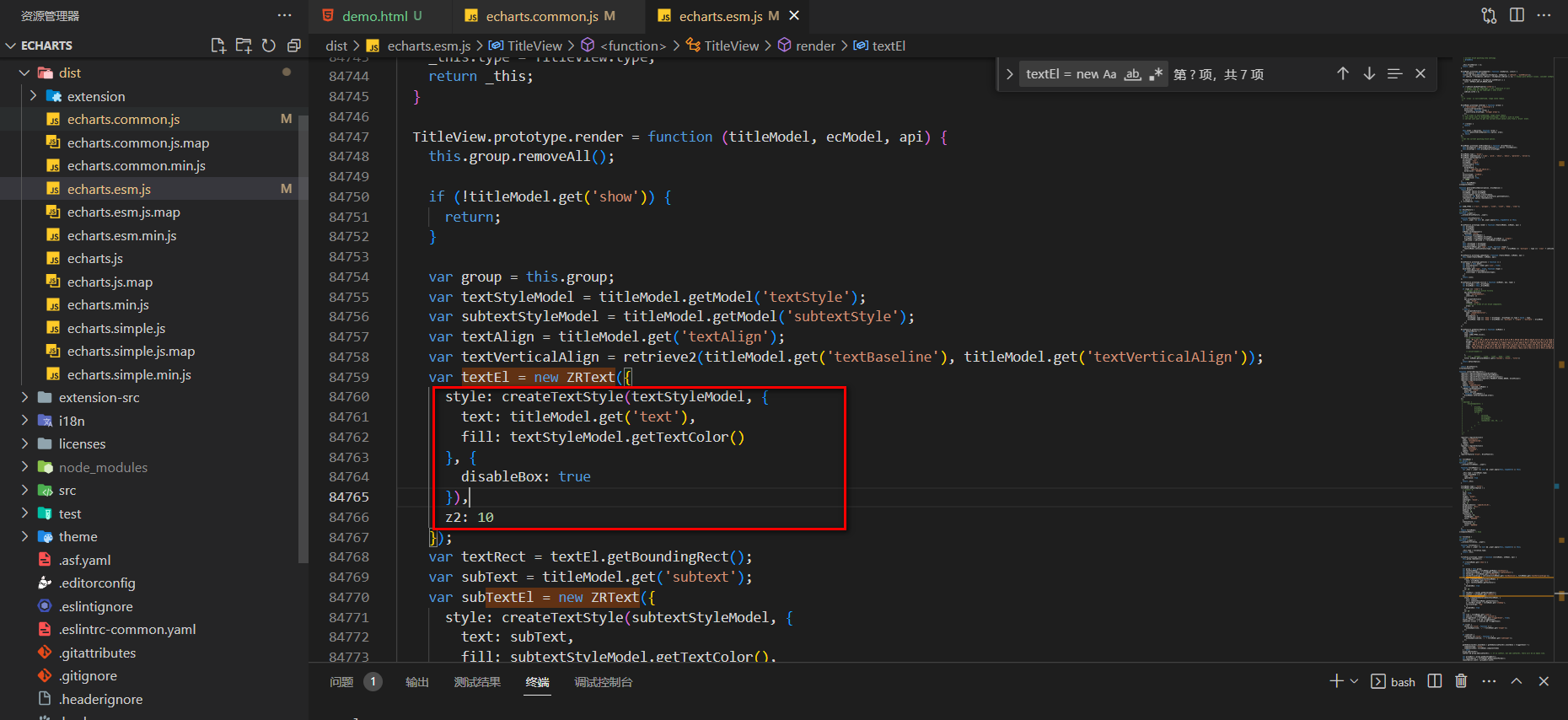Expand the extension-src folder

click(x=24, y=397)
